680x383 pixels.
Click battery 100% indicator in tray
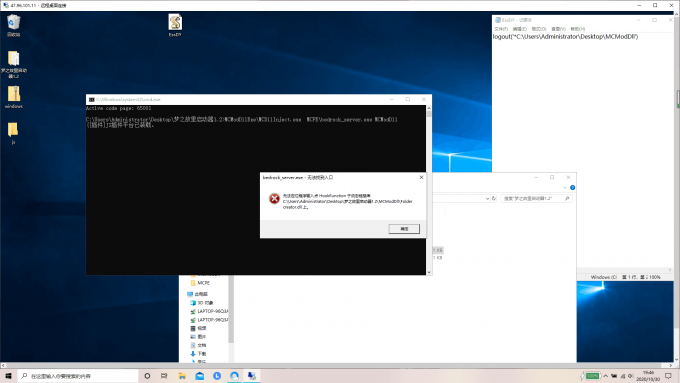click(x=592, y=376)
